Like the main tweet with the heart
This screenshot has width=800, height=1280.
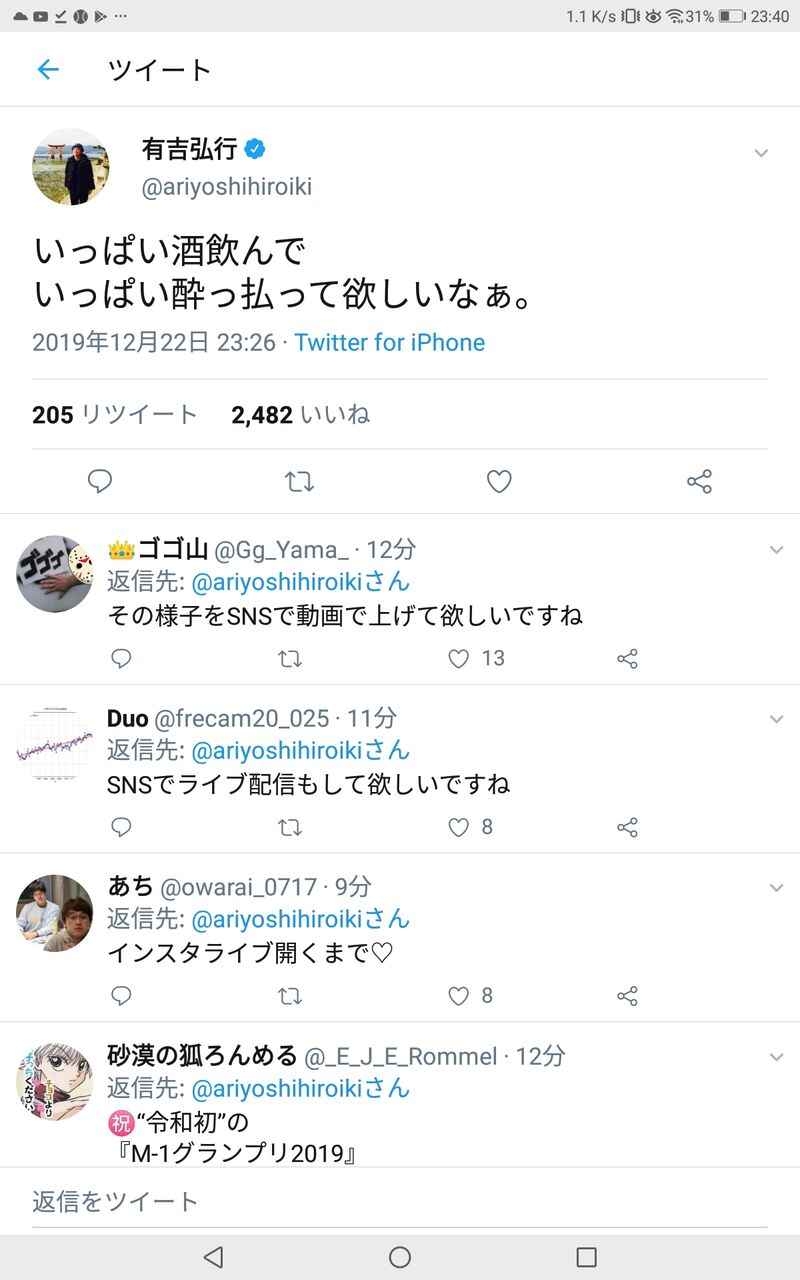pyautogui.click(x=499, y=482)
